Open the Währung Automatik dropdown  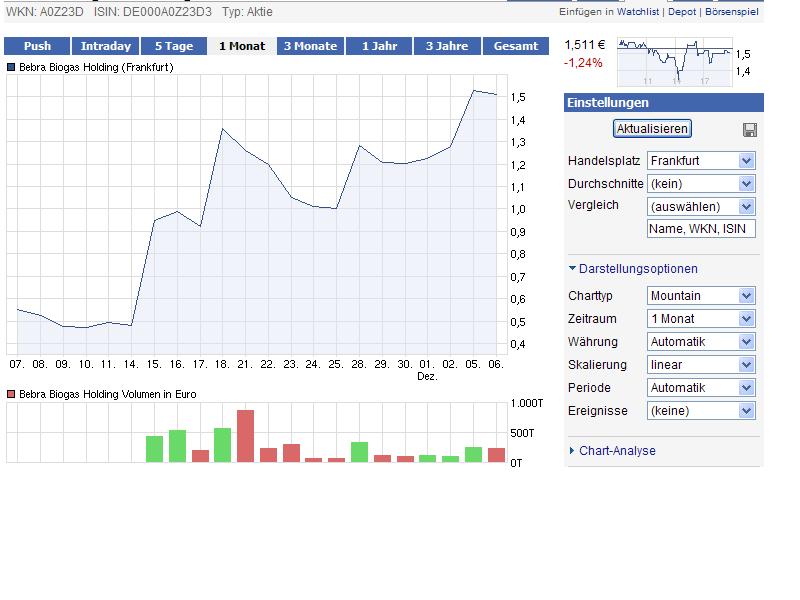(x=701, y=342)
